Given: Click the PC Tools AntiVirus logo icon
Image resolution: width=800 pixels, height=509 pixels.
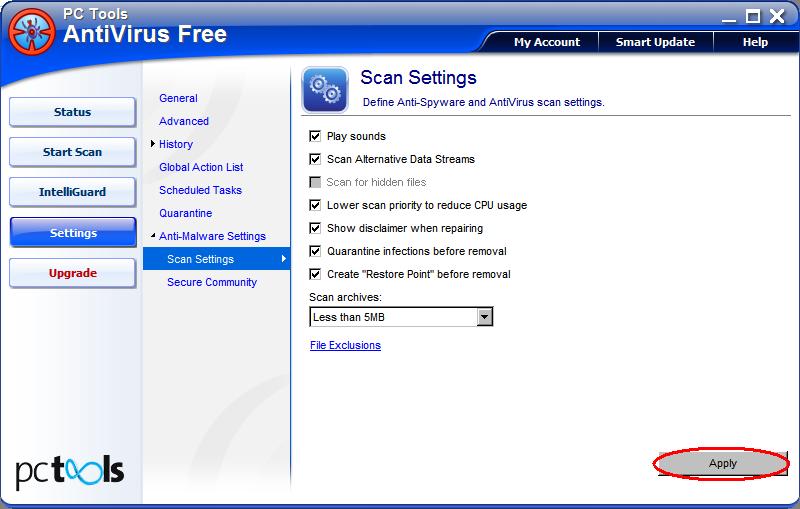Looking at the screenshot, I should point(31,31).
